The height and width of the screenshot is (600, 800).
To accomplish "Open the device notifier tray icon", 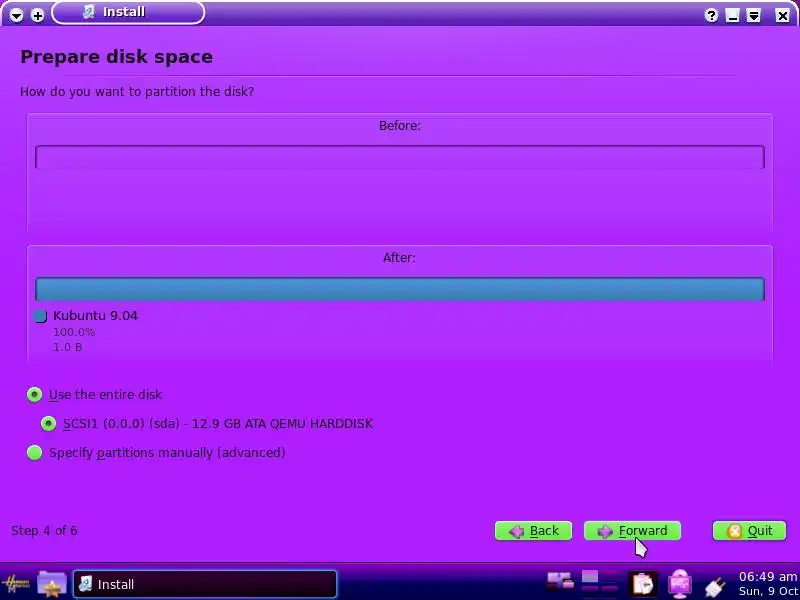I will click(x=560, y=581).
